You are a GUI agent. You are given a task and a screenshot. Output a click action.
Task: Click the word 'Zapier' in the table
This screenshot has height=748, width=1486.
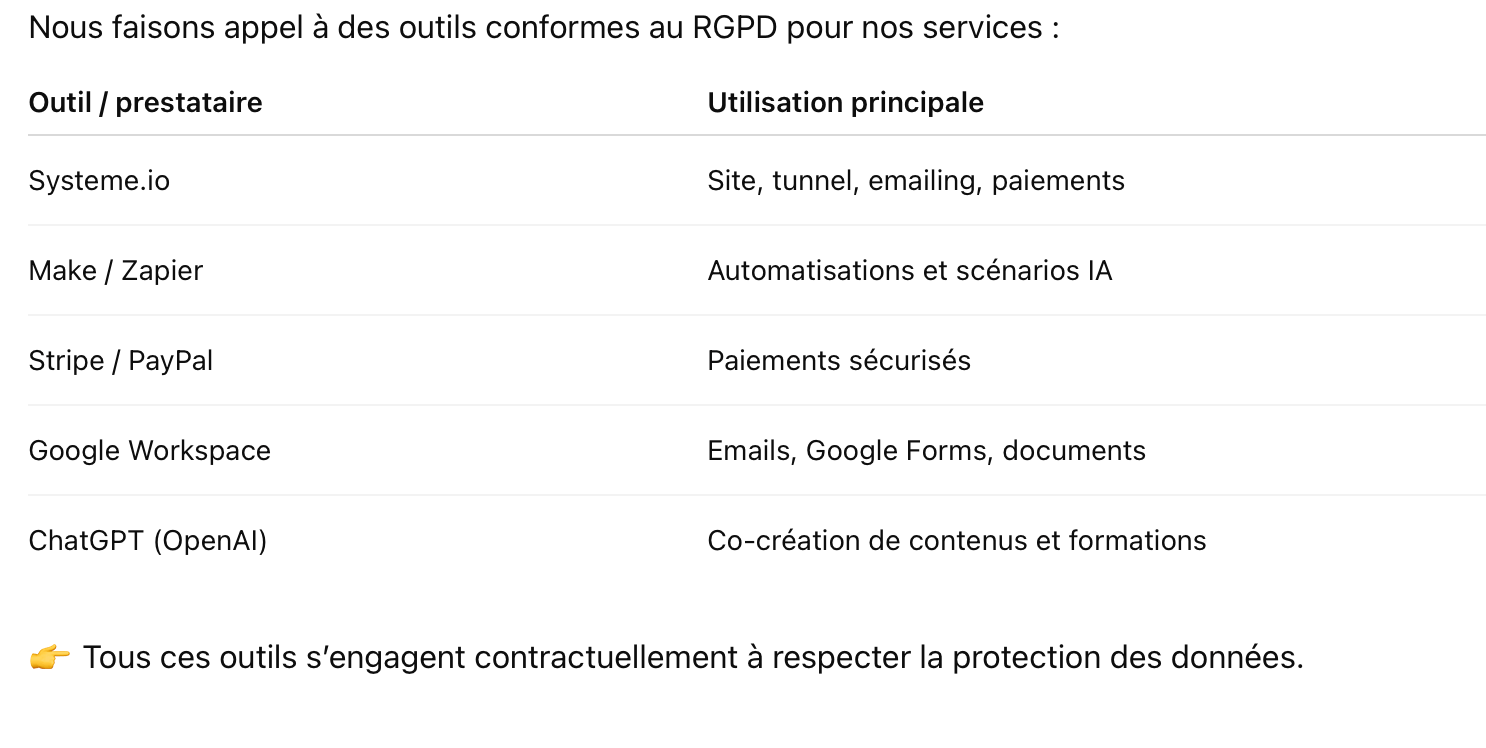pos(162,271)
